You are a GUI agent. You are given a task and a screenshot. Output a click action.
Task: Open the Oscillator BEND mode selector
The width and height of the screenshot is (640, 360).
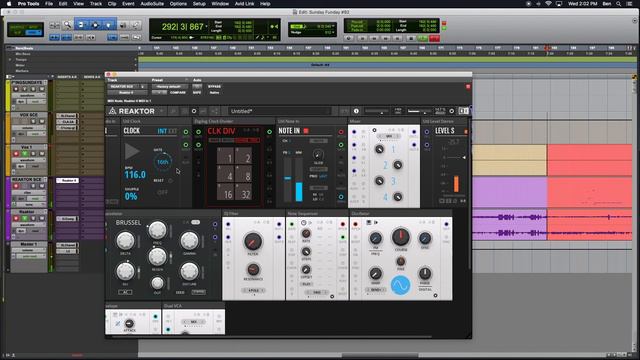pos(376,290)
